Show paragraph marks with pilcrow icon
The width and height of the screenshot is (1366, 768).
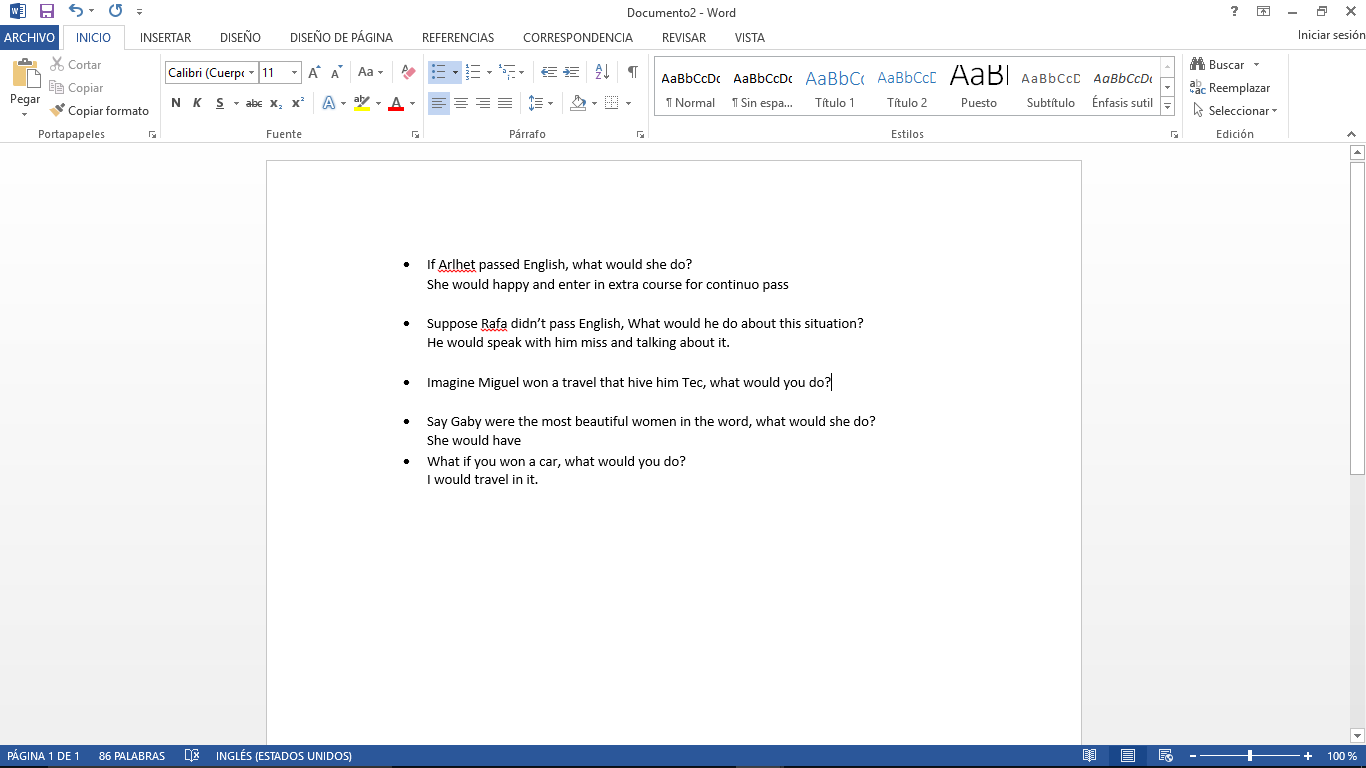tap(632, 72)
